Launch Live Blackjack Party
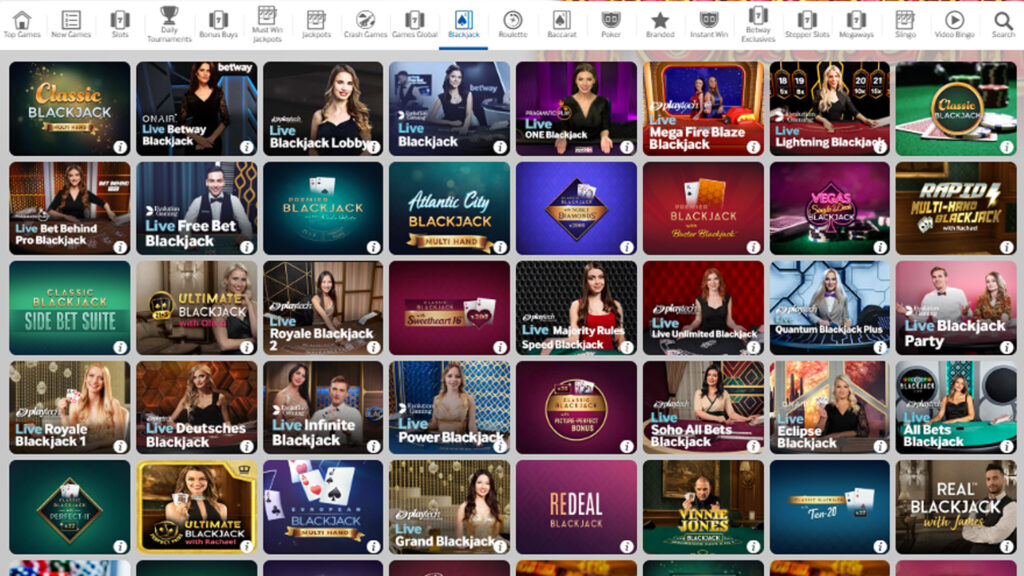 pyautogui.click(x=956, y=308)
